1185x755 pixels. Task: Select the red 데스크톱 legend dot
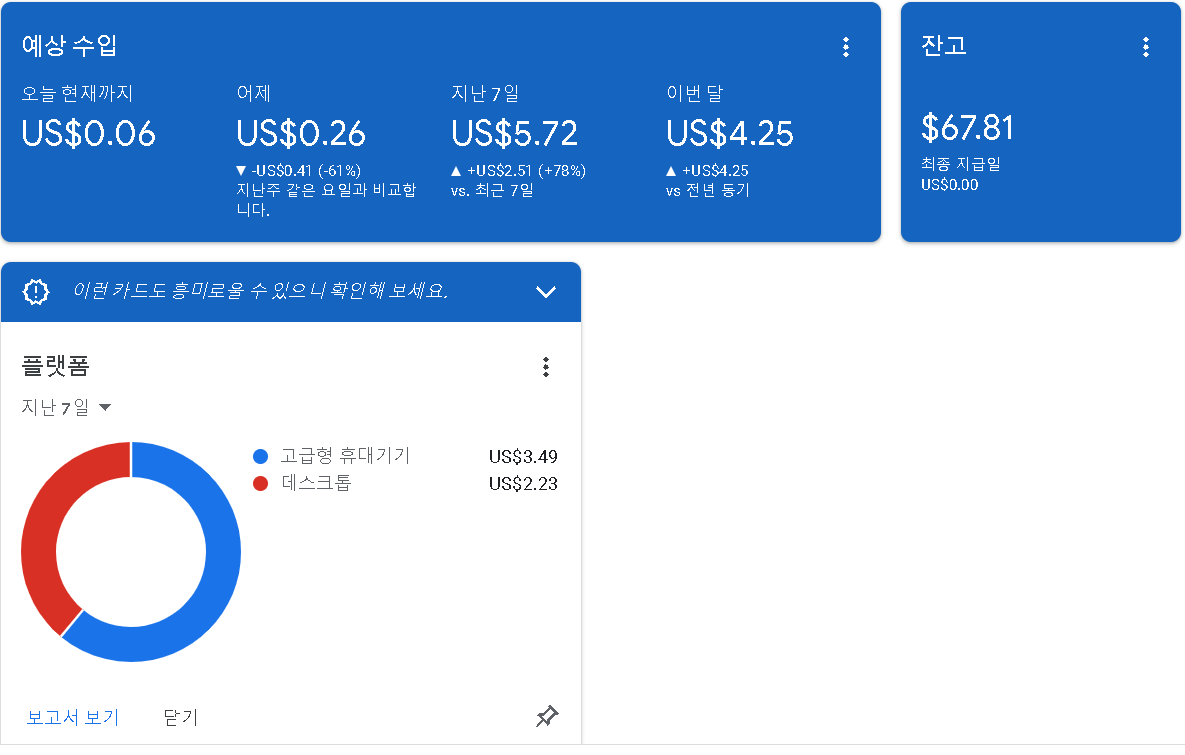[261, 484]
